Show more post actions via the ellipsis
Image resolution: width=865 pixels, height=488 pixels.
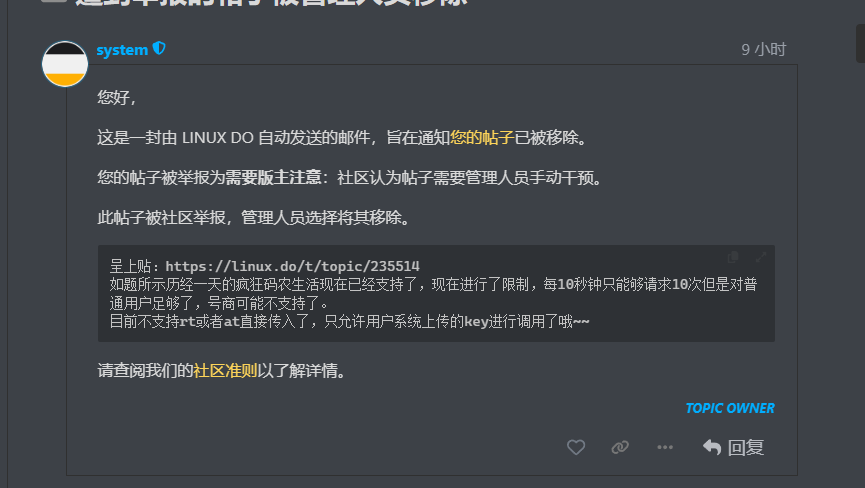[x=665, y=447]
